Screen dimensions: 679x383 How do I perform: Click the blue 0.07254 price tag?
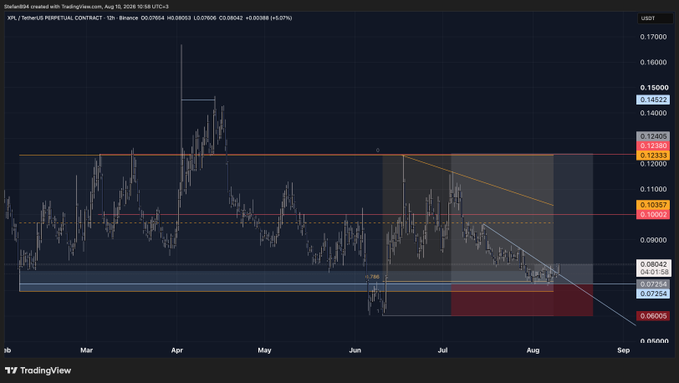pos(653,294)
